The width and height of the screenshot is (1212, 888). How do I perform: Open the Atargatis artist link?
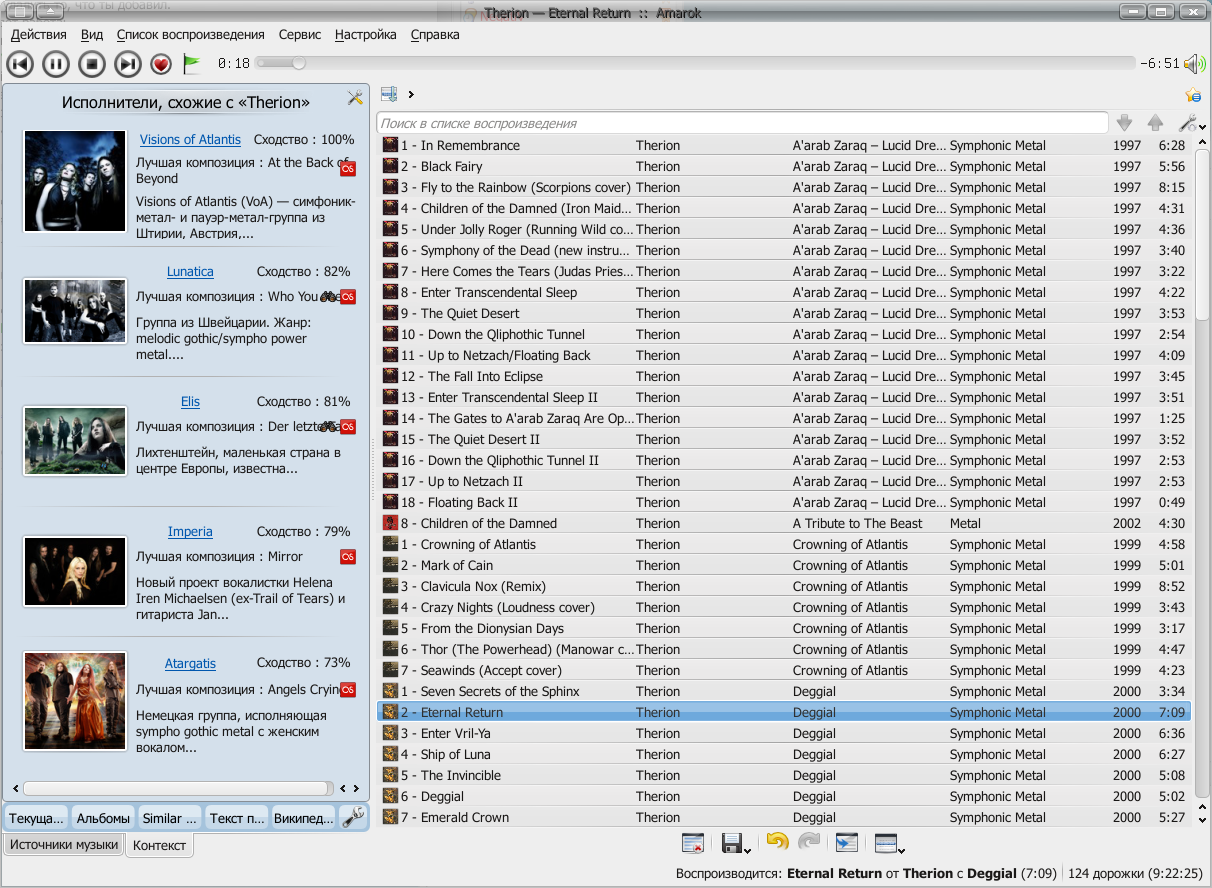190,663
